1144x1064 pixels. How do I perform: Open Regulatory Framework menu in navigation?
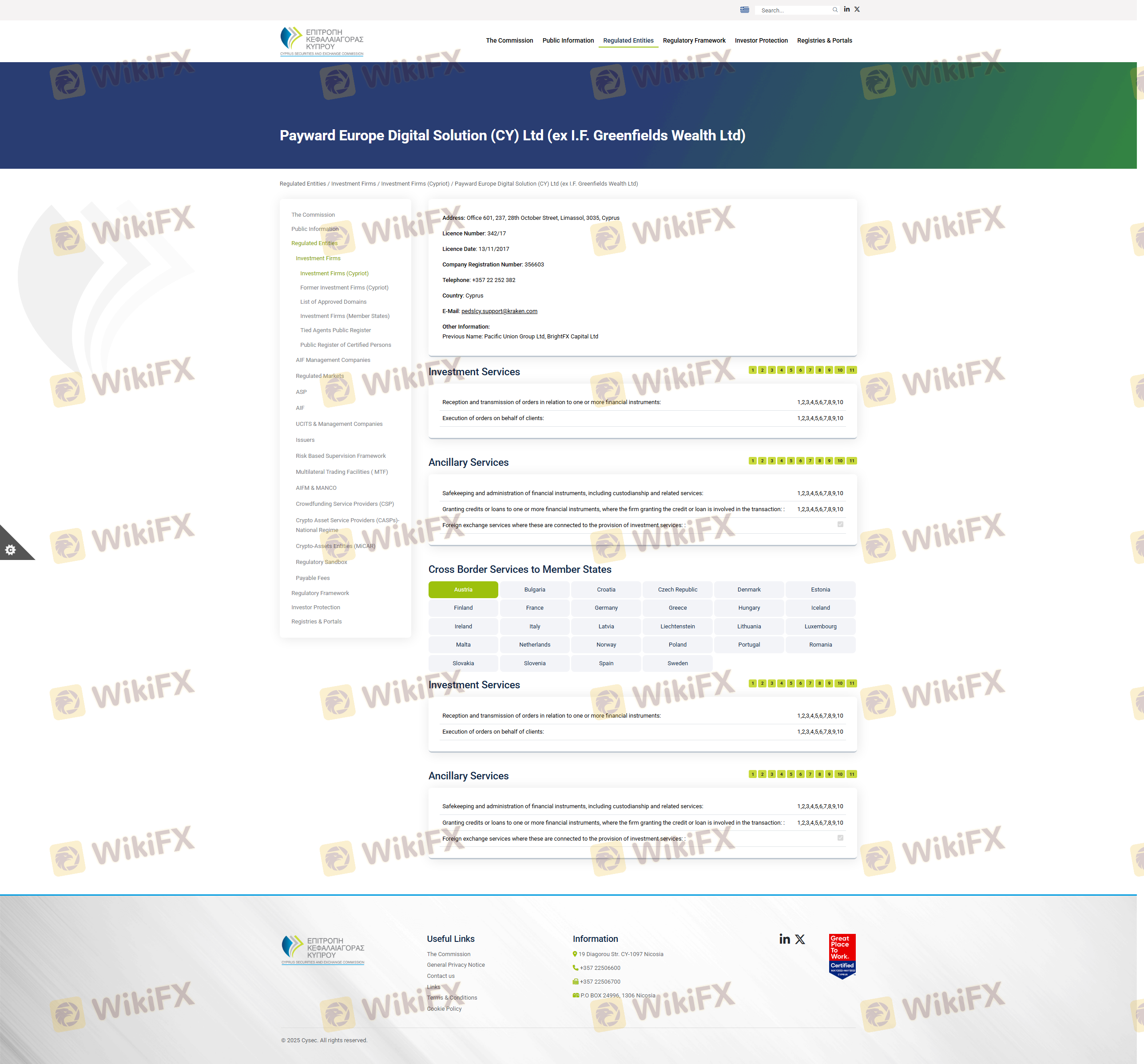[x=693, y=40]
